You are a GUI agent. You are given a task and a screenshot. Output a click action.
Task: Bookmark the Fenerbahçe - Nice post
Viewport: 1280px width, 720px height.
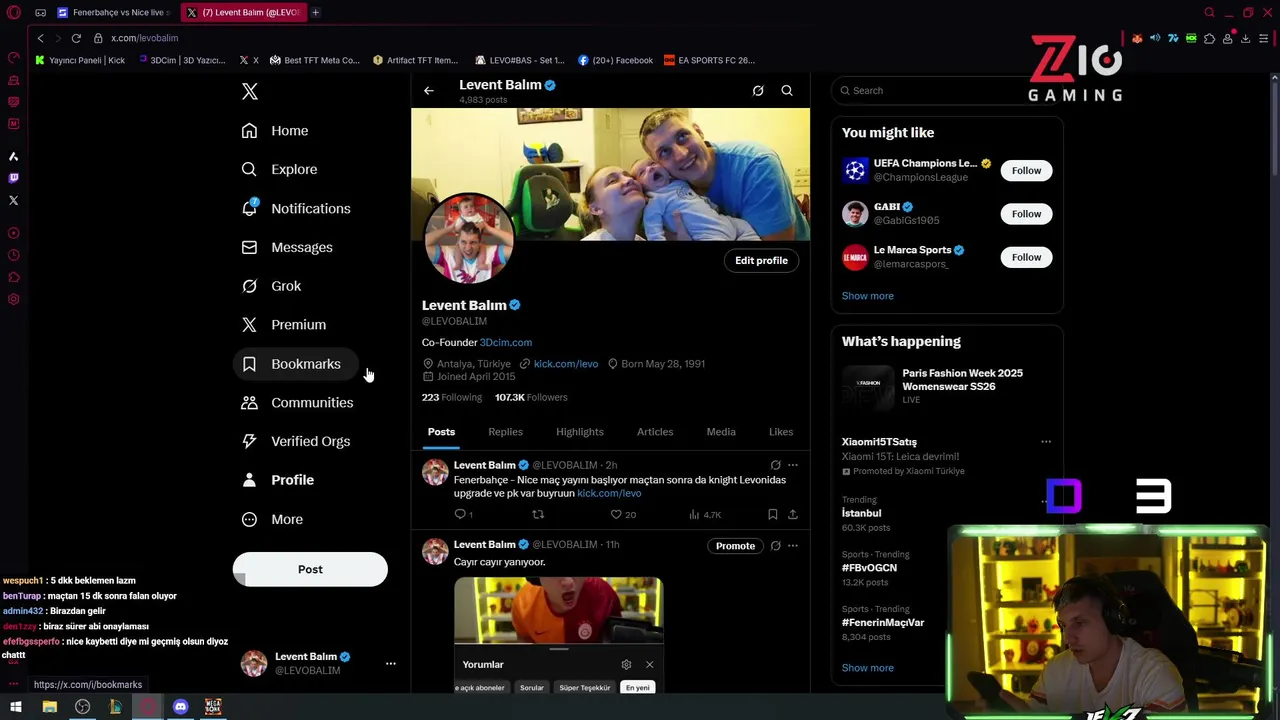[772, 514]
